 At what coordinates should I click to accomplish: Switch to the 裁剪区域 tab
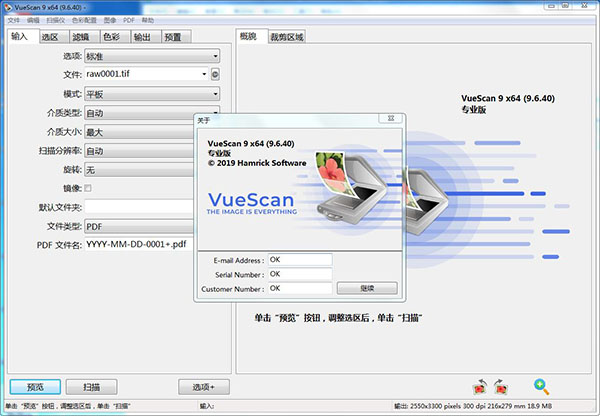click(x=287, y=37)
